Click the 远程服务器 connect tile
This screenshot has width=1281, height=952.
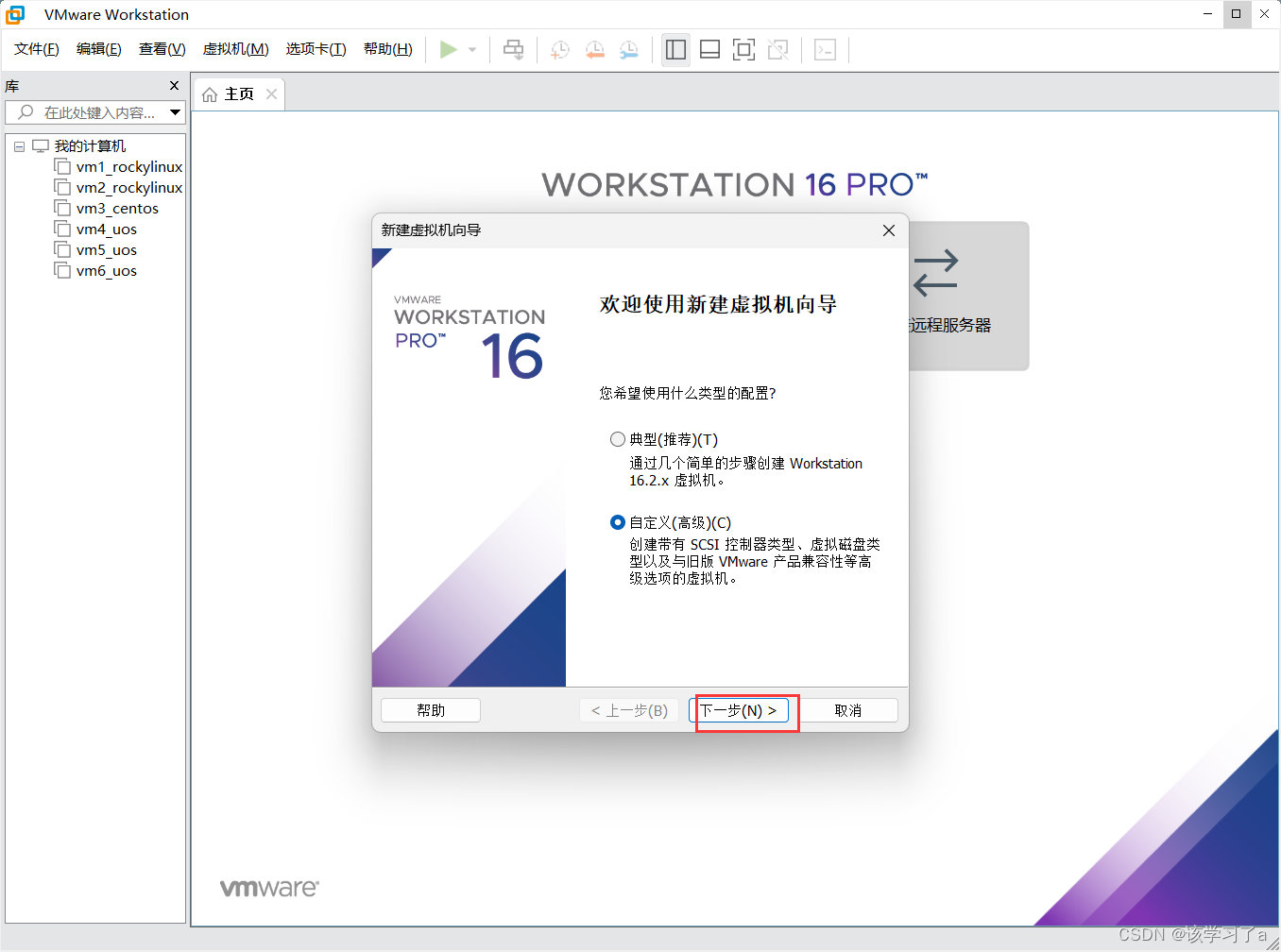coord(968,296)
